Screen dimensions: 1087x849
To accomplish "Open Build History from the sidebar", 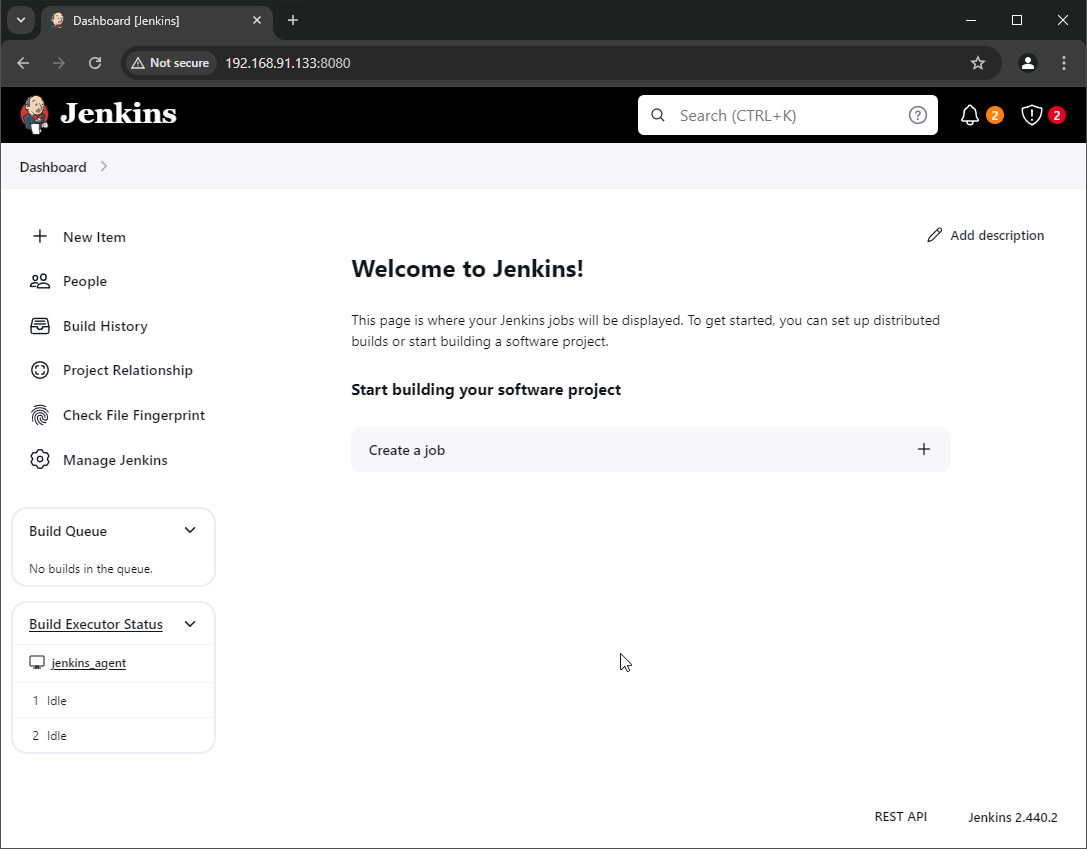I will 105,326.
